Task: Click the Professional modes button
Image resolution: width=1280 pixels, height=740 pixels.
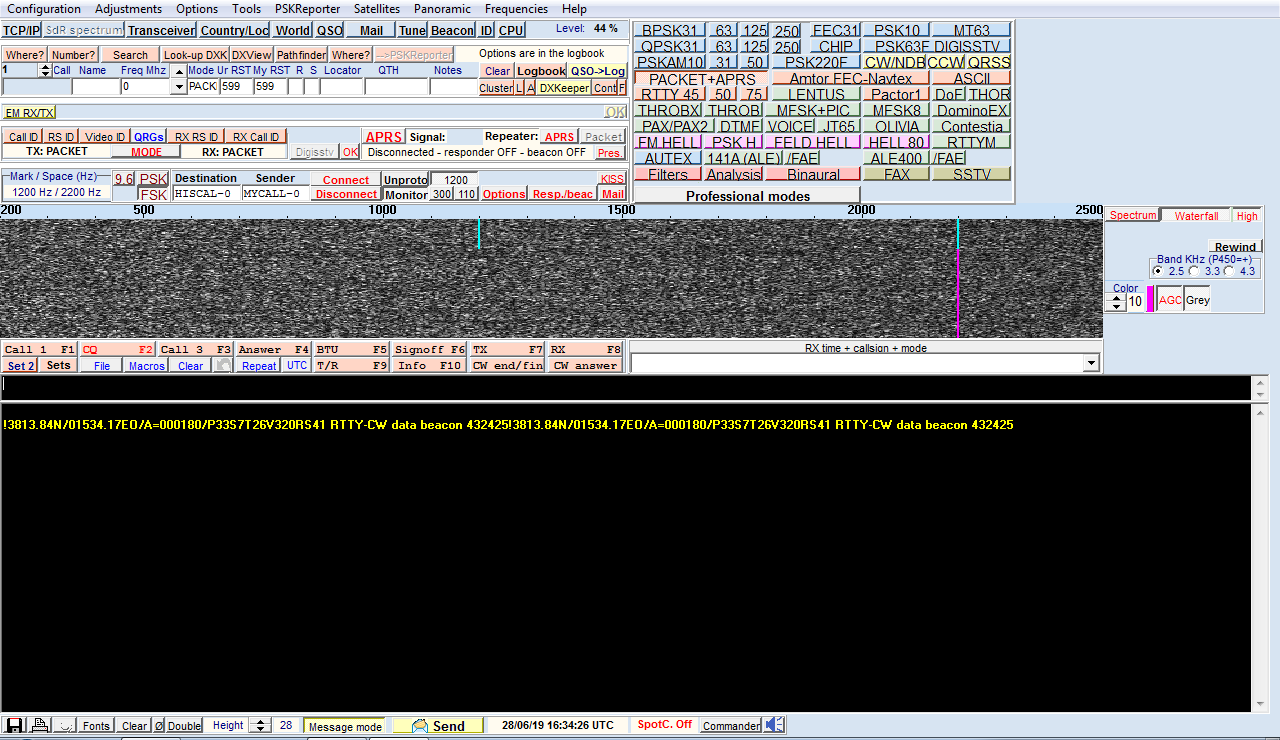Action: click(748, 196)
